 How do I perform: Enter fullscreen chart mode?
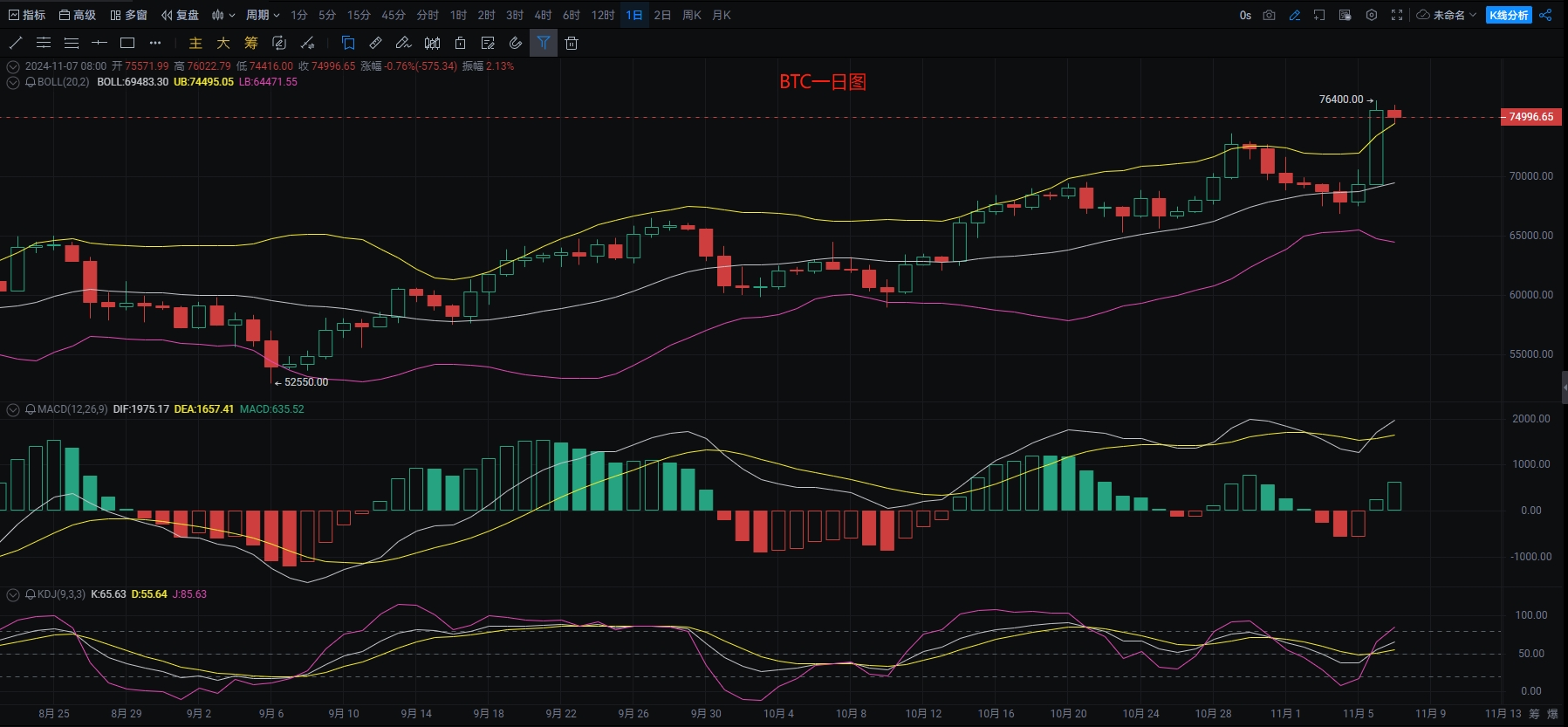(x=1397, y=15)
